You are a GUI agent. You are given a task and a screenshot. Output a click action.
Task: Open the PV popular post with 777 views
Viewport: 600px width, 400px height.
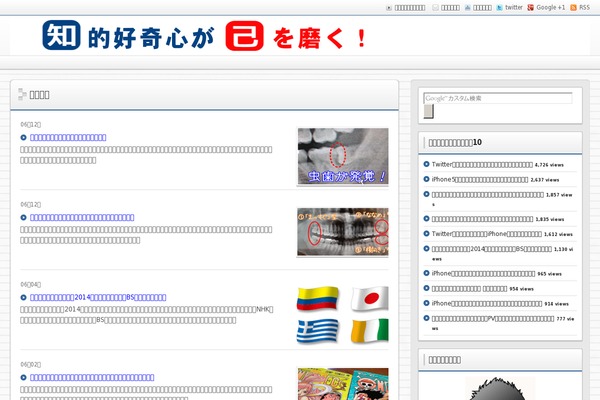tap(493, 319)
